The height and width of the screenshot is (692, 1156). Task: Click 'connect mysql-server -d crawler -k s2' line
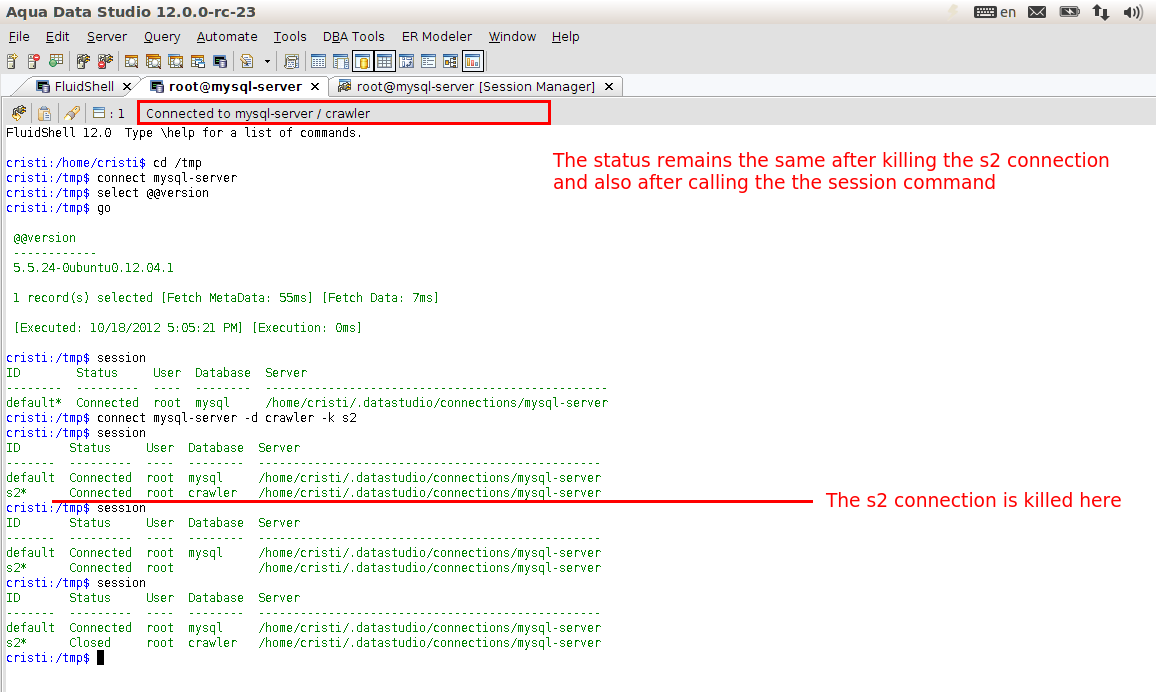click(227, 418)
